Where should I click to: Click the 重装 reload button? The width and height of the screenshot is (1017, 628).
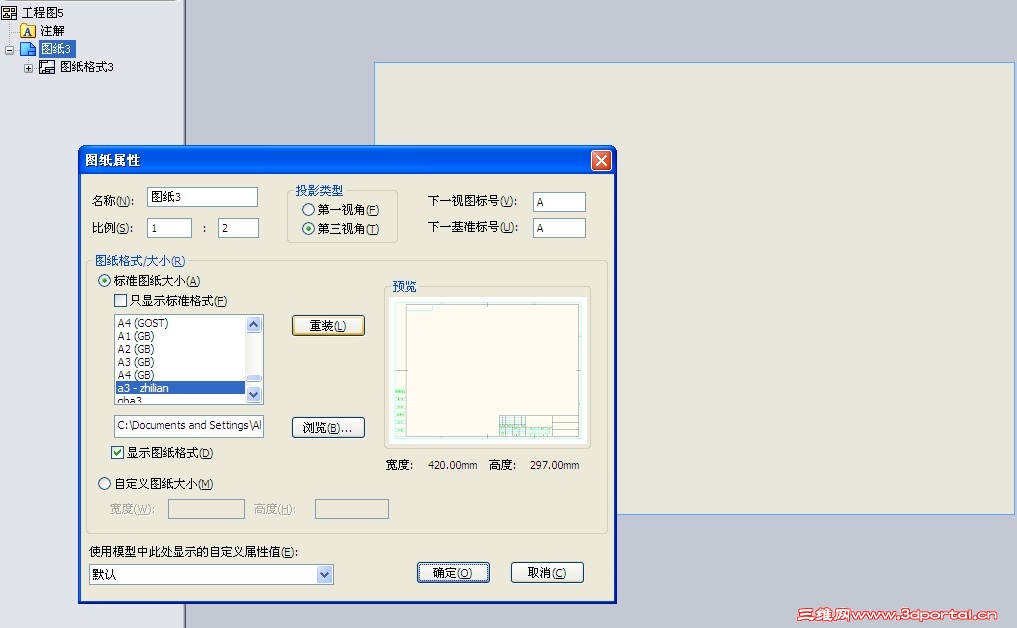click(x=328, y=326)
